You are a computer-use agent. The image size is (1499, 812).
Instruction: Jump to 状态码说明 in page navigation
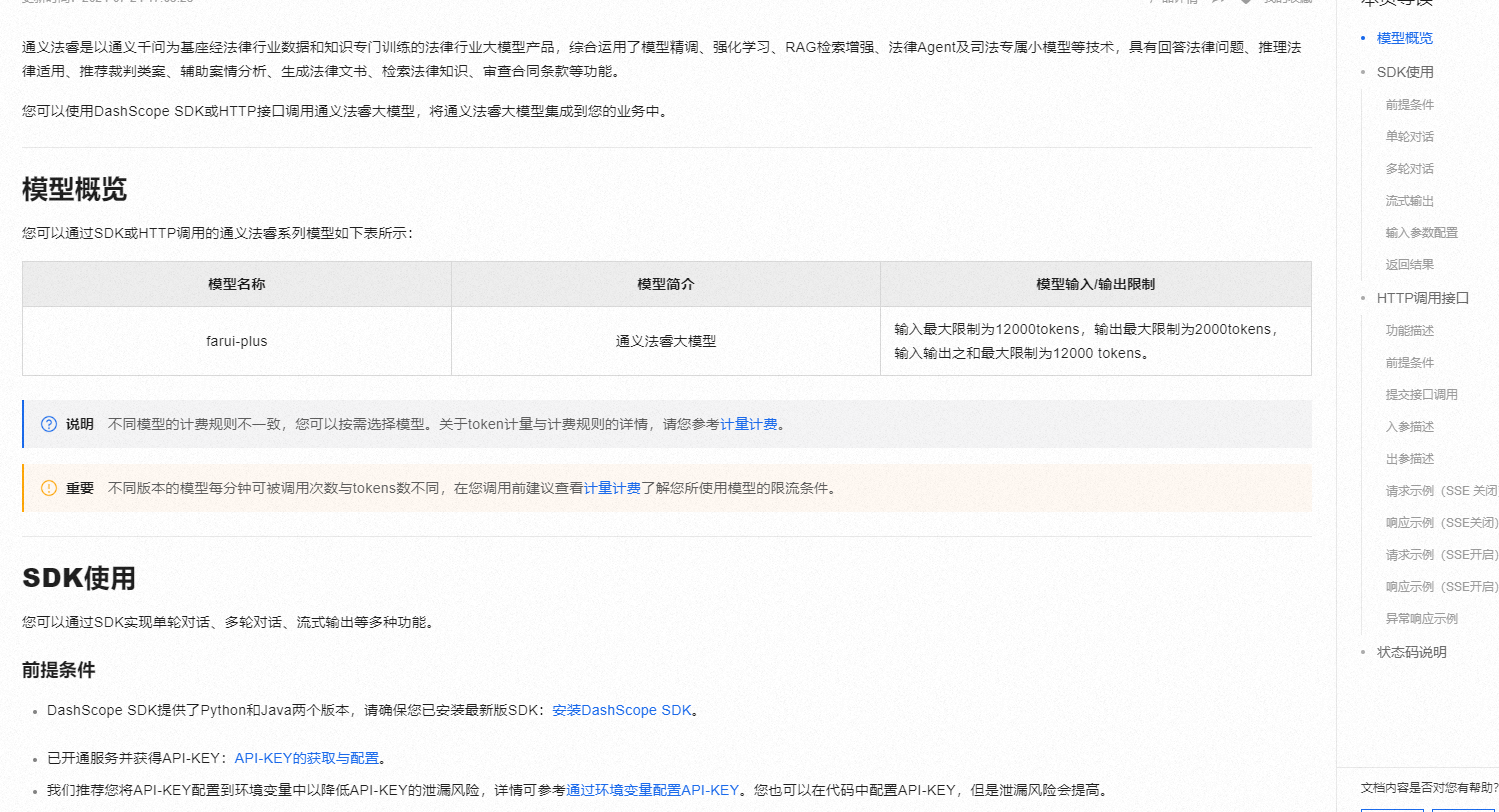(x=1411, y=652)
